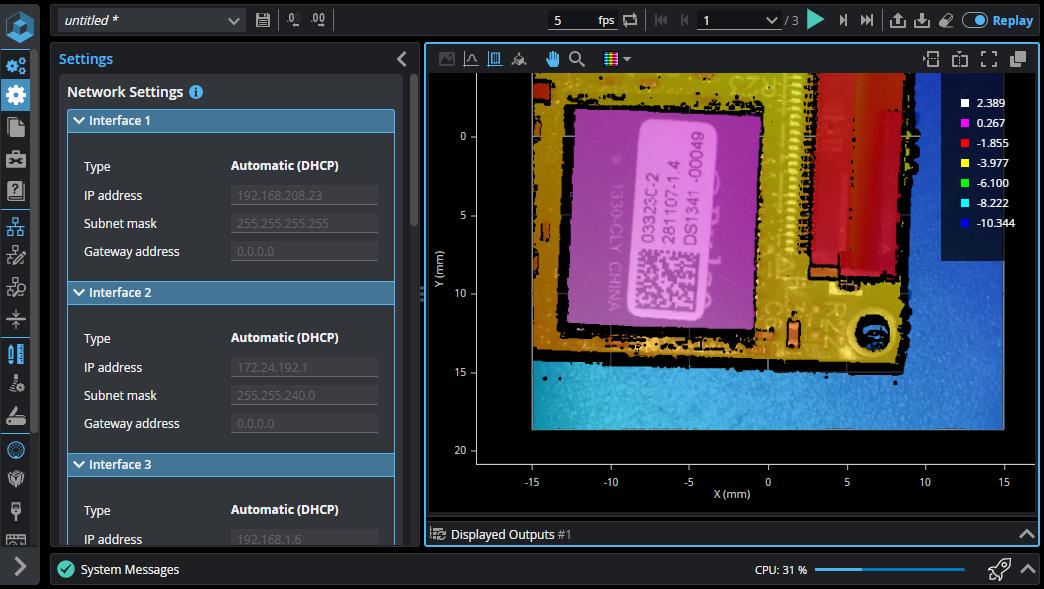Click the rocket icon in status bar

(998, 570)
